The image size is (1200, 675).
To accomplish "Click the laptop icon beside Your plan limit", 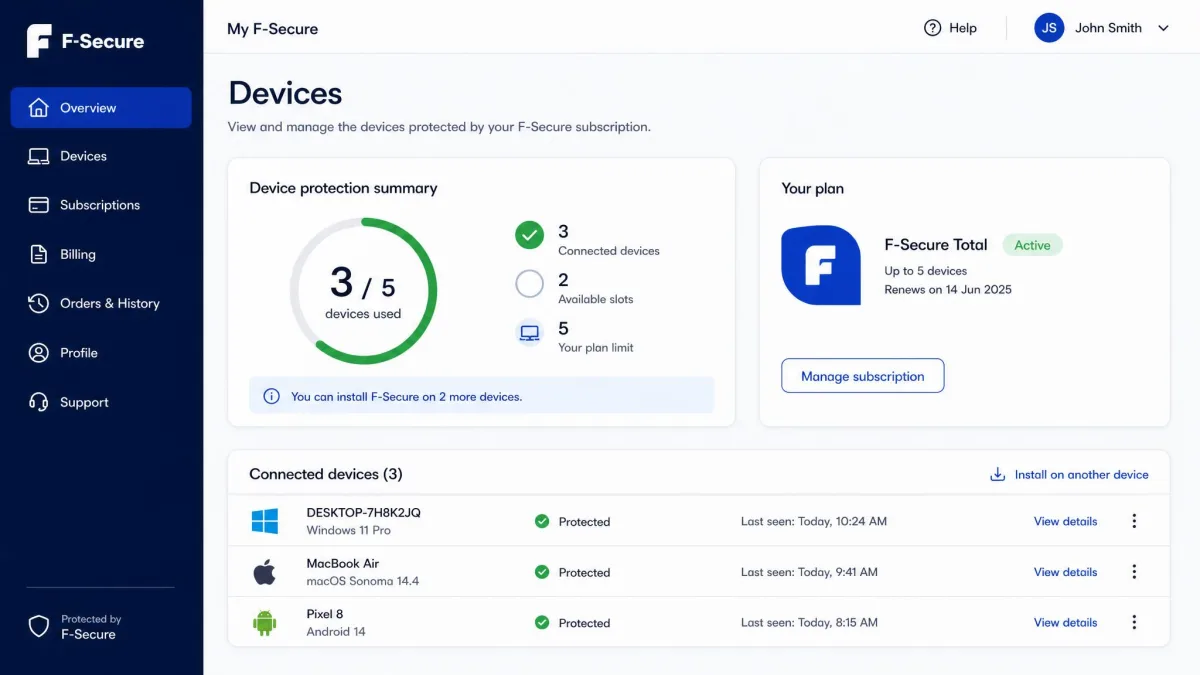I will point(529,332).
